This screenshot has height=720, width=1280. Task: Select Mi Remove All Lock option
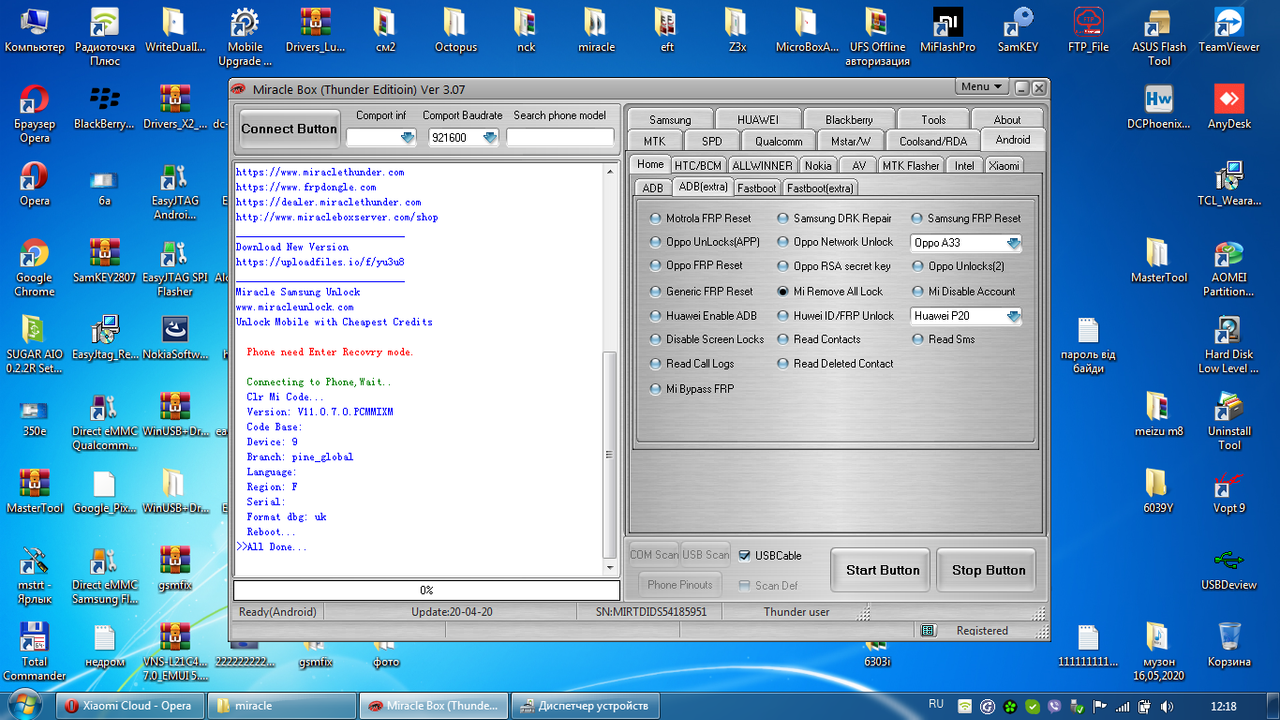[x=830, y=291]
